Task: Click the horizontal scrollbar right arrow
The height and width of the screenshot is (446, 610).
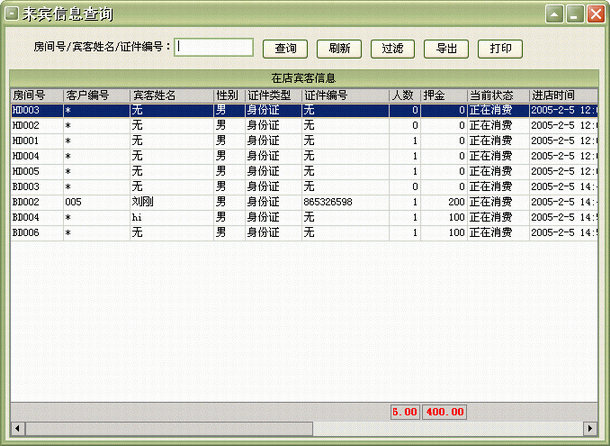Action: coord(592,429)
